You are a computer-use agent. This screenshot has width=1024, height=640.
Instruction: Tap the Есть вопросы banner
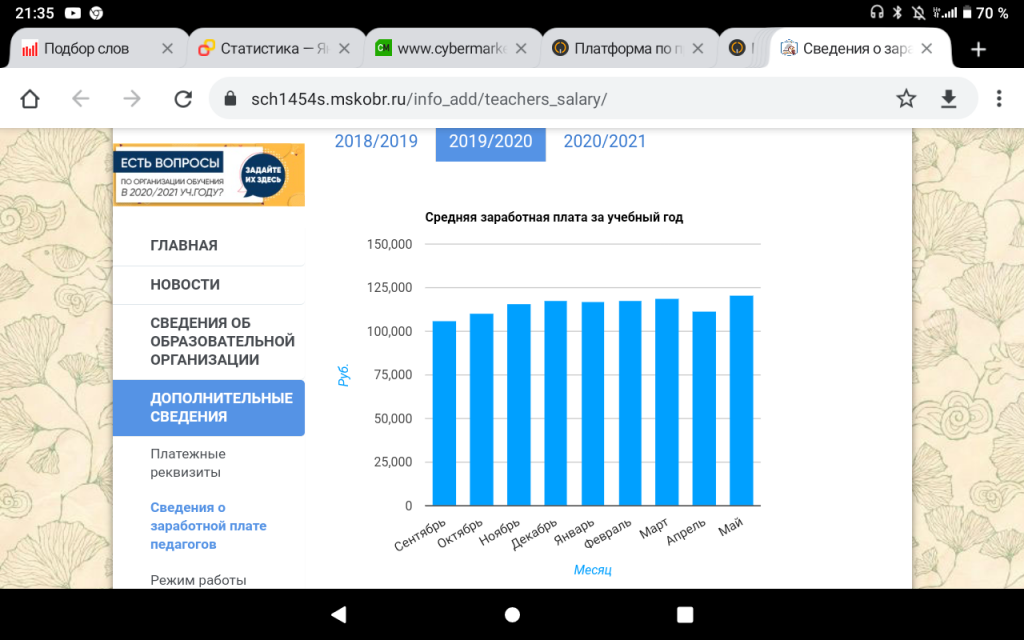(209, 175)
